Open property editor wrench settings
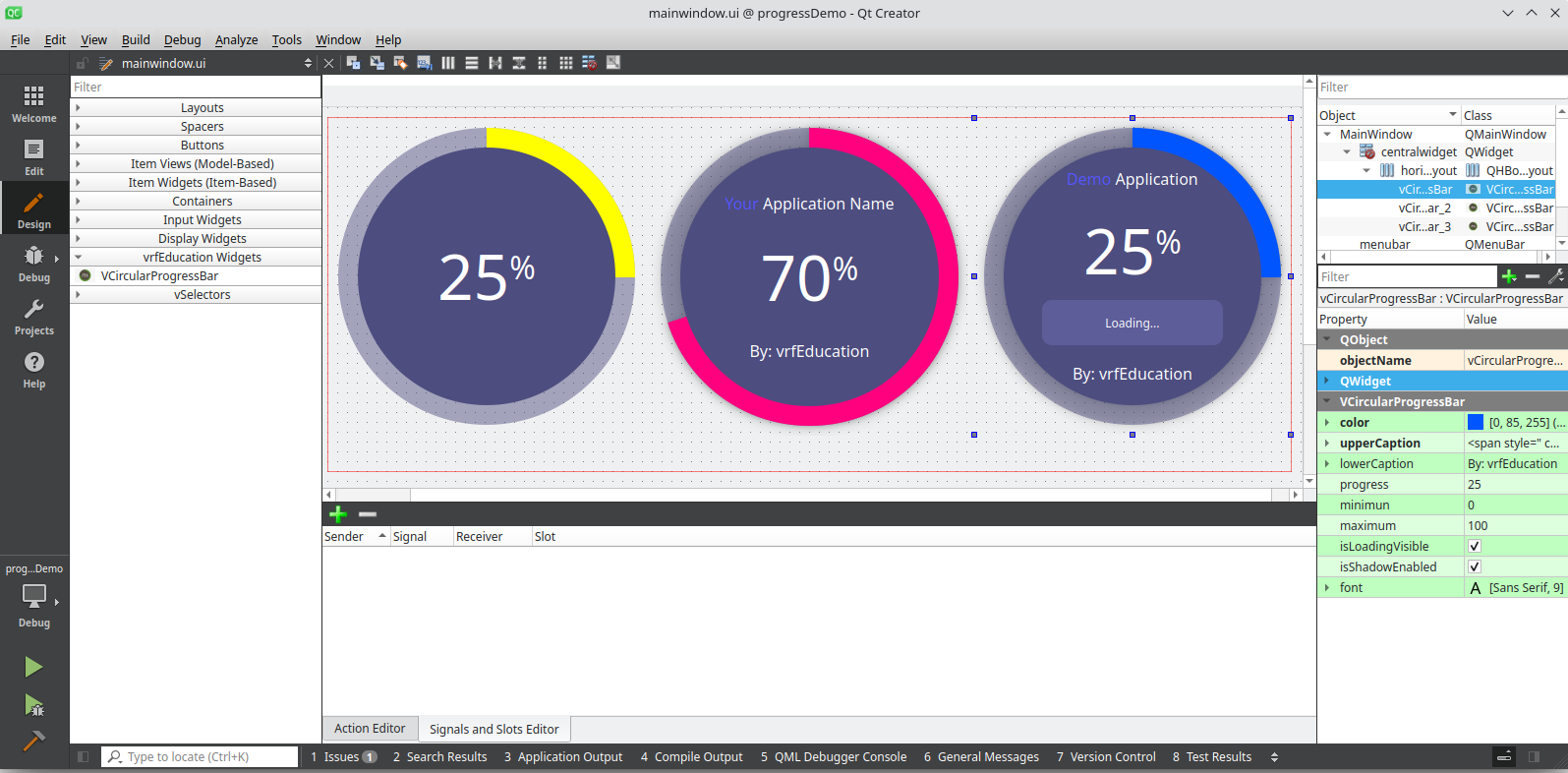Screen dimensions: 1568x773 [1556, 276]
